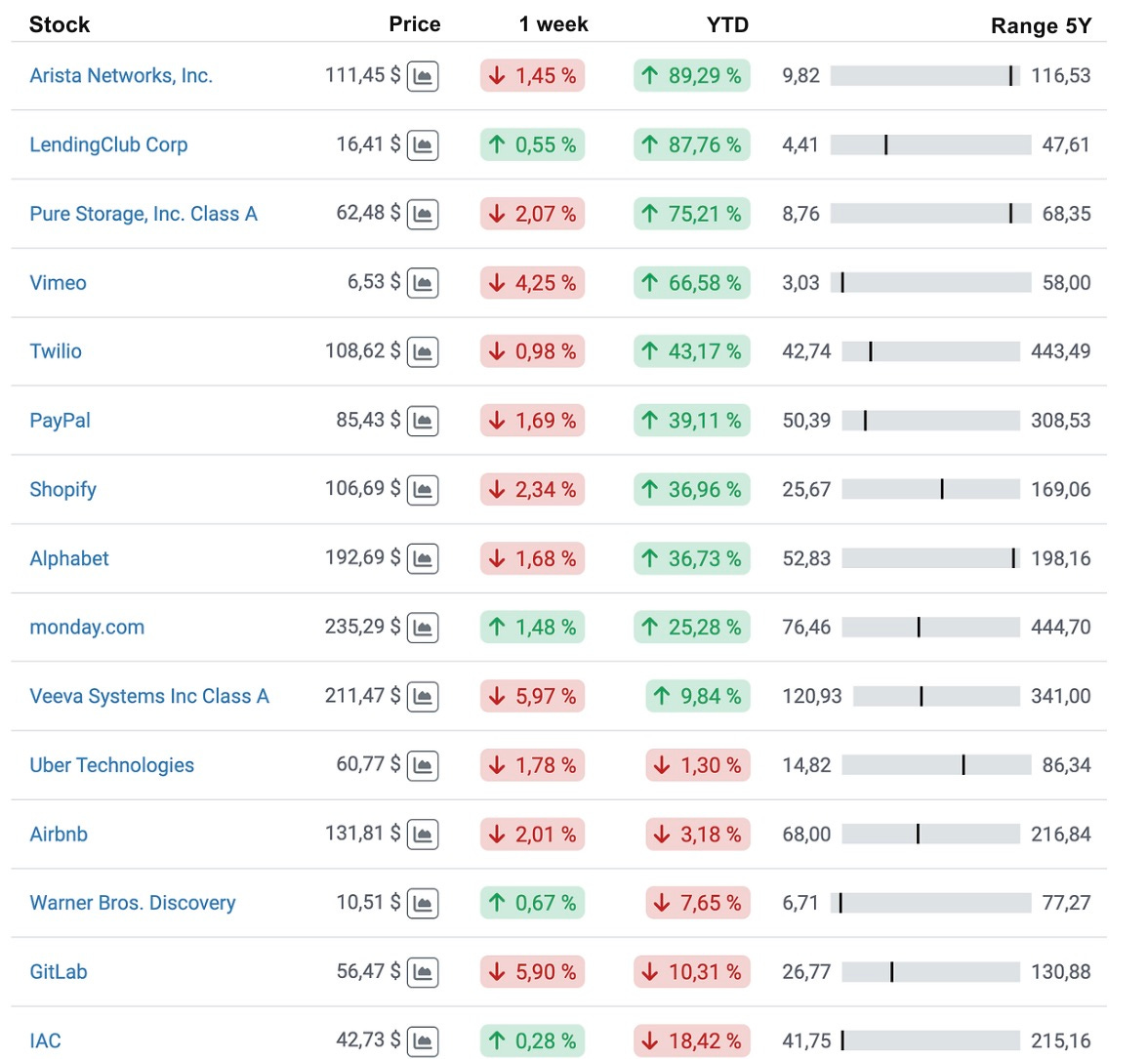Open chart icon for Uber Technologies
1148x1059 pixels.
[423, 765]
